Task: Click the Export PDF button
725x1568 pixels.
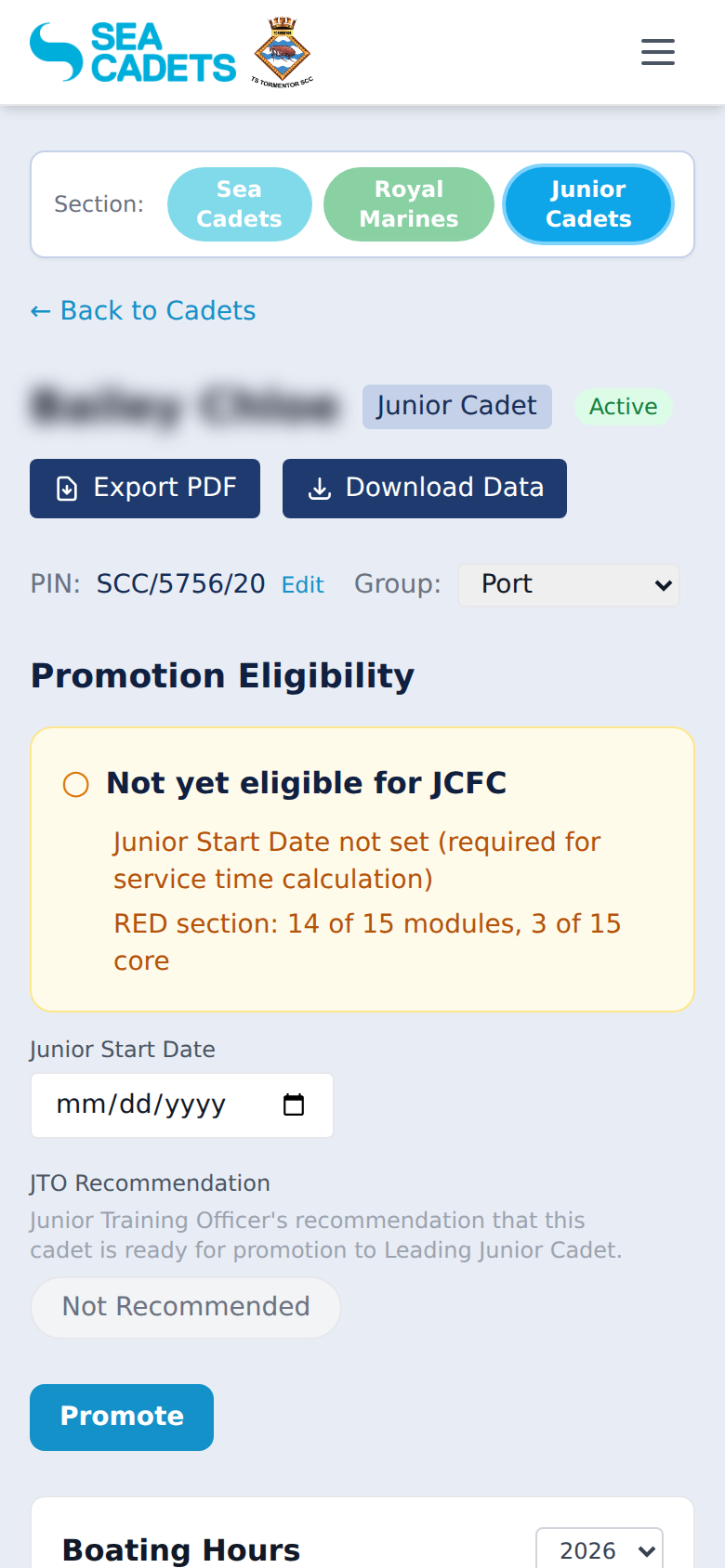Action: click(x=144, y=488)
